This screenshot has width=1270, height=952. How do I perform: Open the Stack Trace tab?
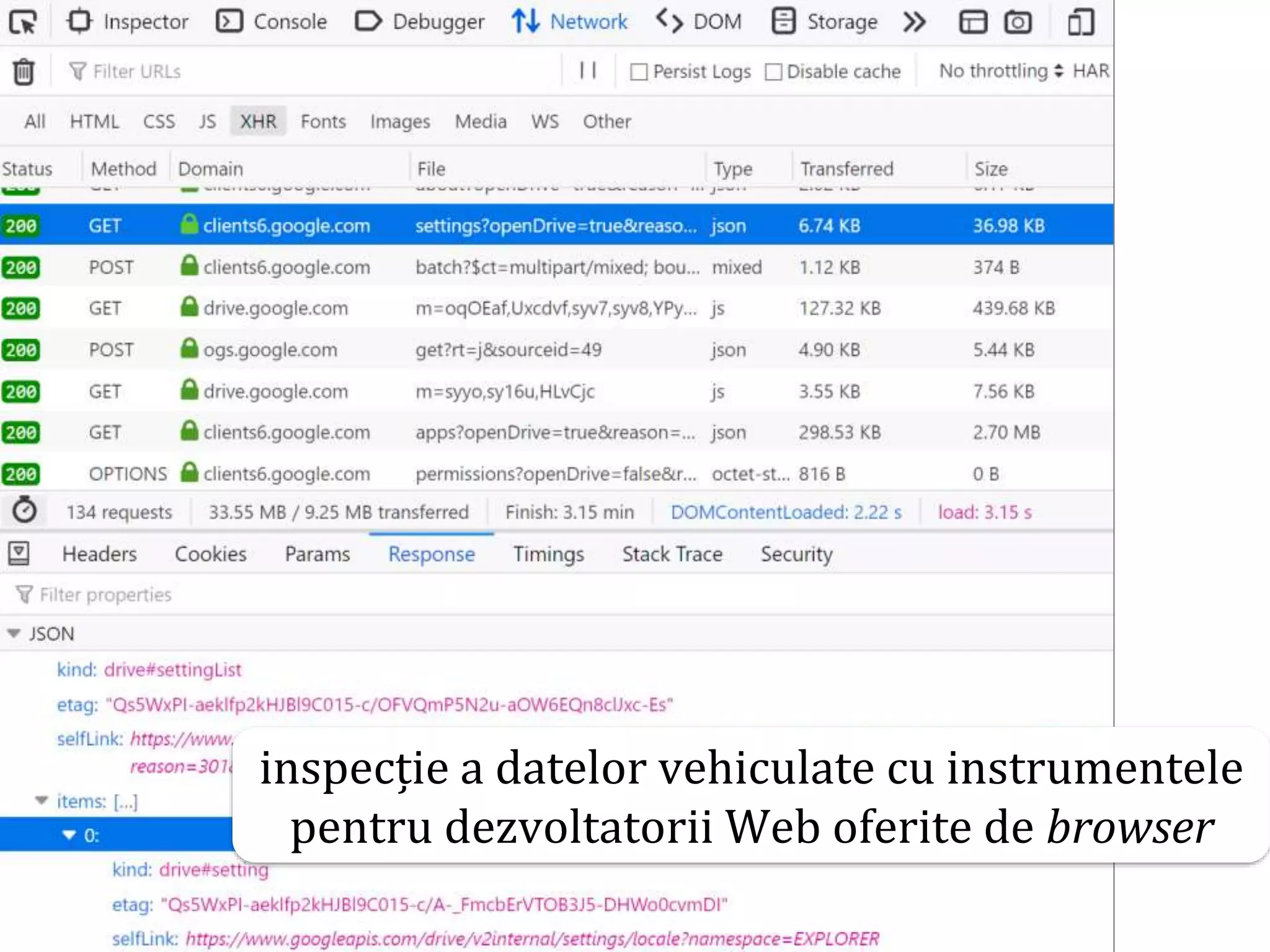pyautogui.click(x=672, y=553)
